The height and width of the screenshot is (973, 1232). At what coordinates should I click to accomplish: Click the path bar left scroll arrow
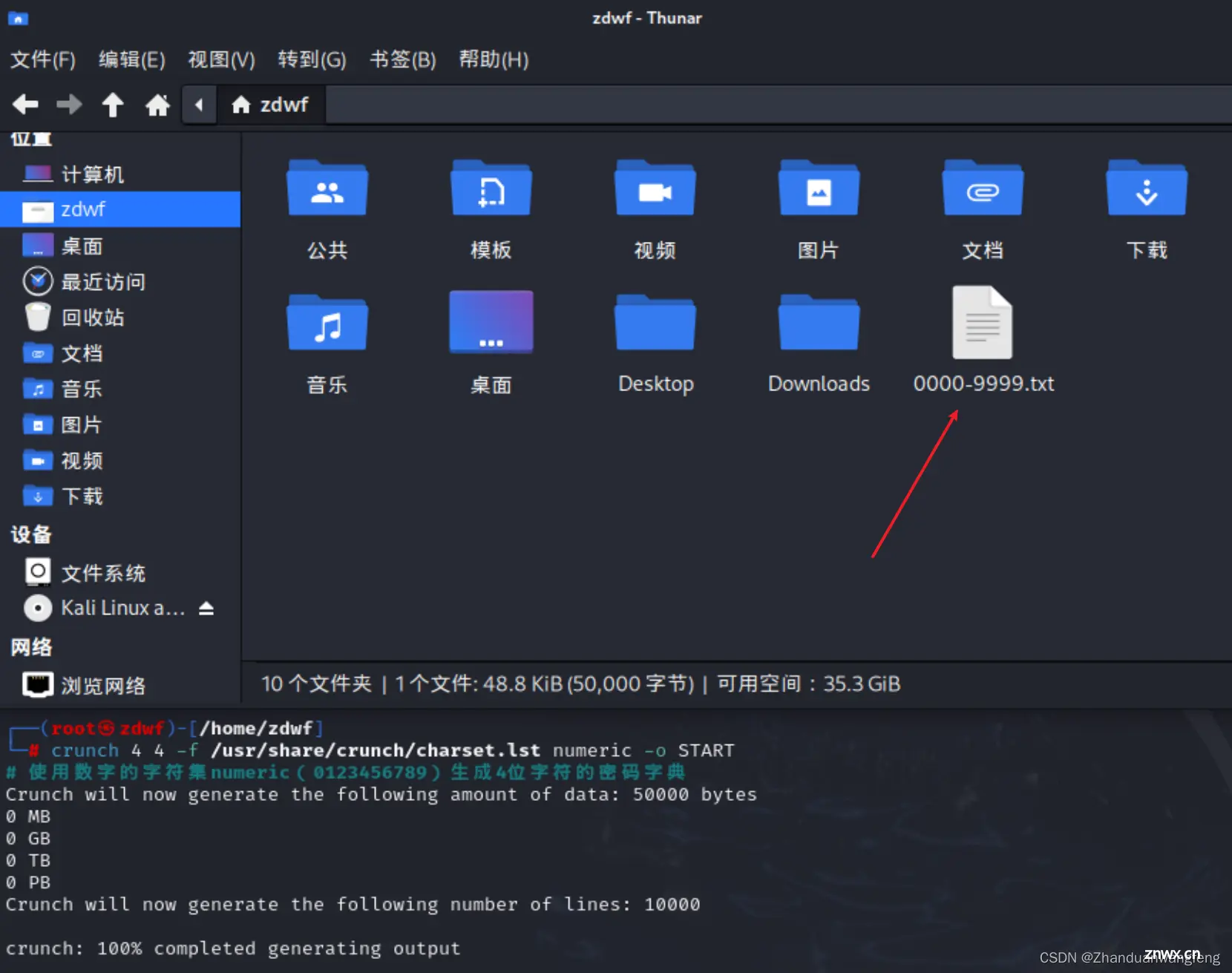(199, 105)
